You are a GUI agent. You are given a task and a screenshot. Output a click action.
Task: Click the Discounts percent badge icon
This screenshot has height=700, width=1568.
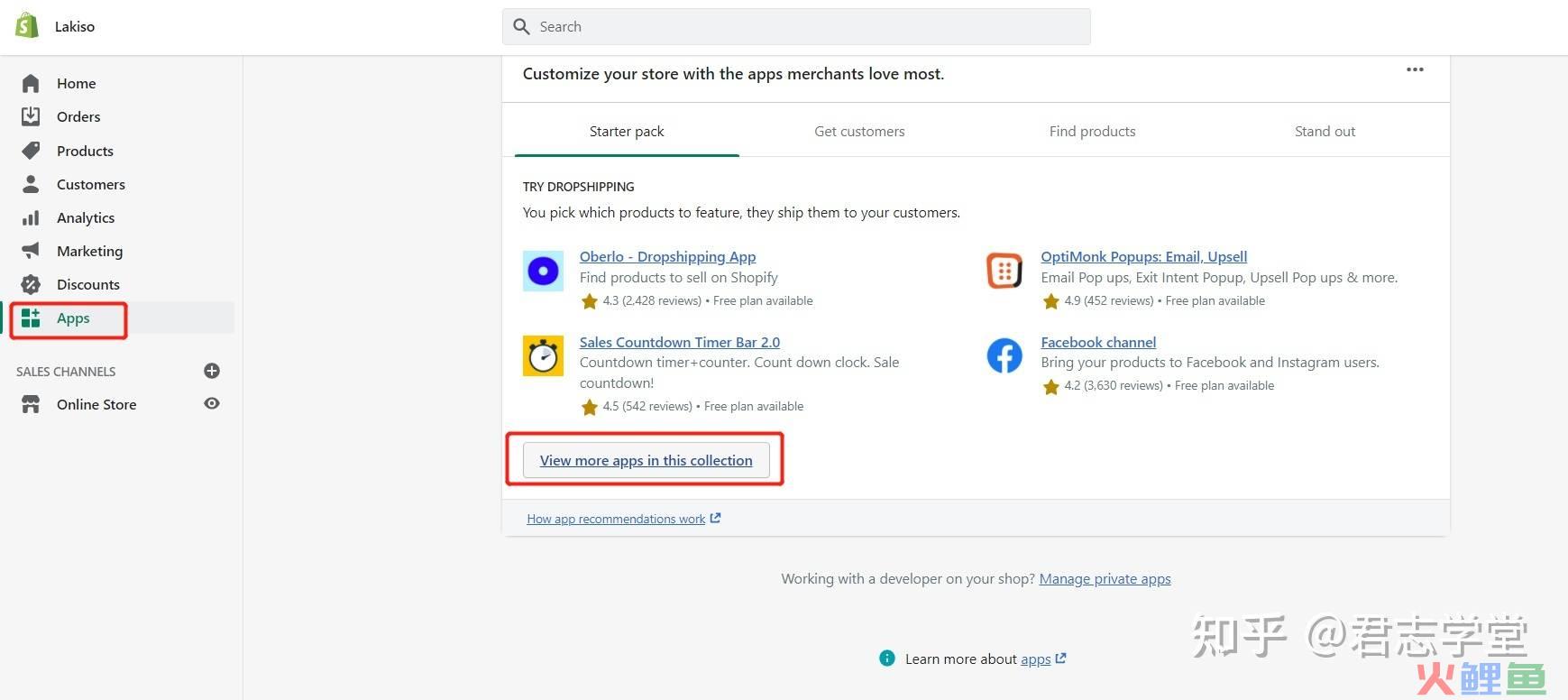click(x=31, y=285)
